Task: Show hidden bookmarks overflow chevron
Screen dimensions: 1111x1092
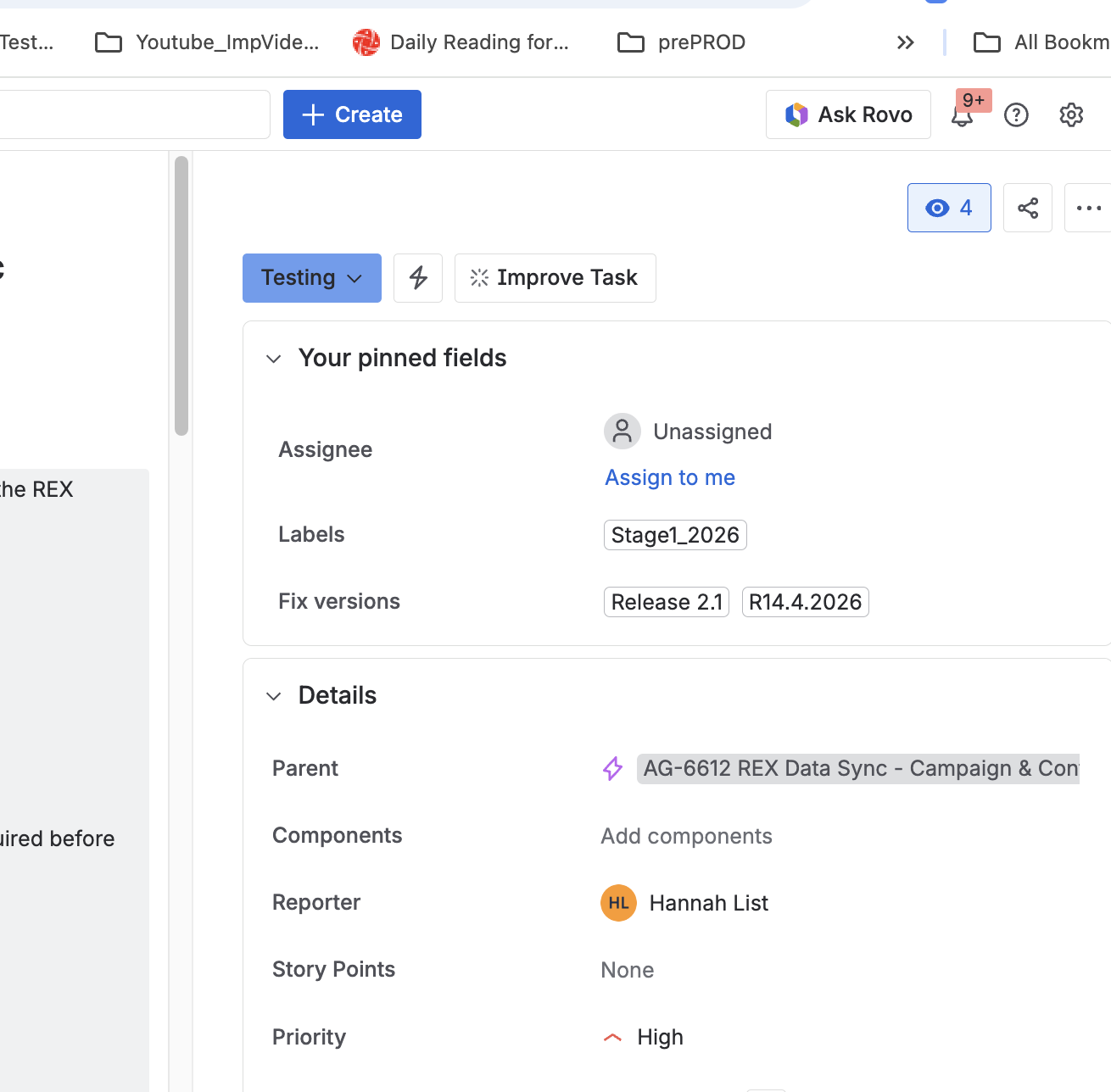Action: coord(906,42)
